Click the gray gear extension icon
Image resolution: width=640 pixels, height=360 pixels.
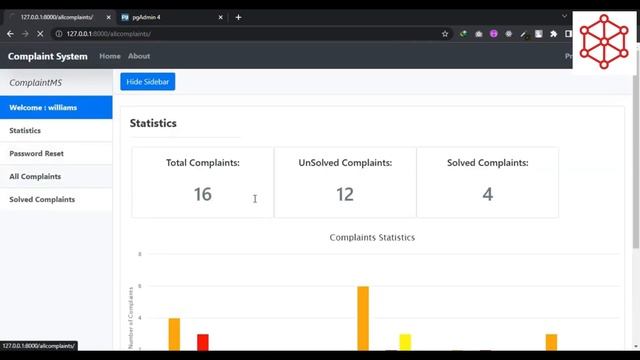click(509, 34)
